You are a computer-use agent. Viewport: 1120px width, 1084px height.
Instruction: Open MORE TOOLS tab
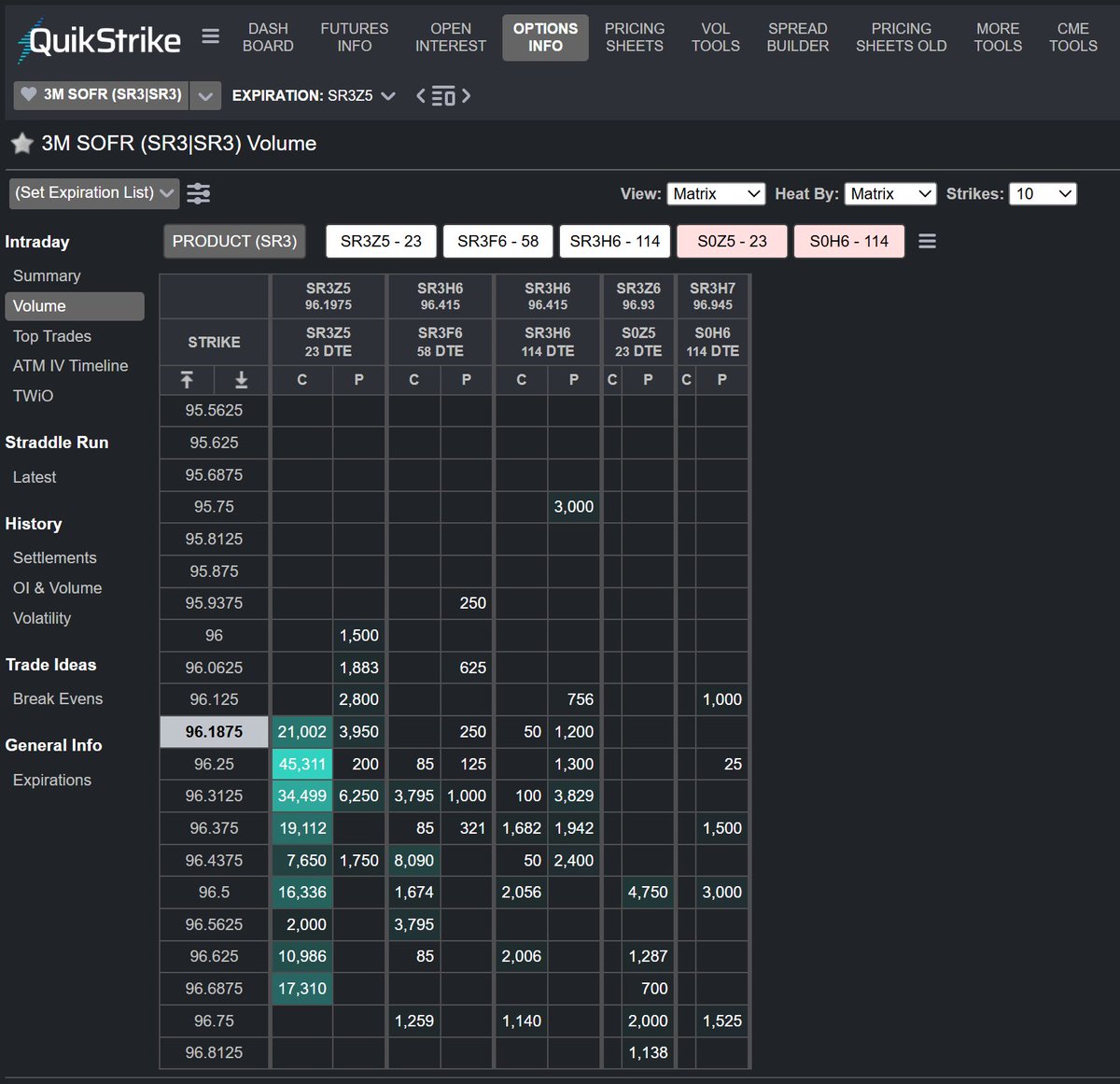pos(998,37)
